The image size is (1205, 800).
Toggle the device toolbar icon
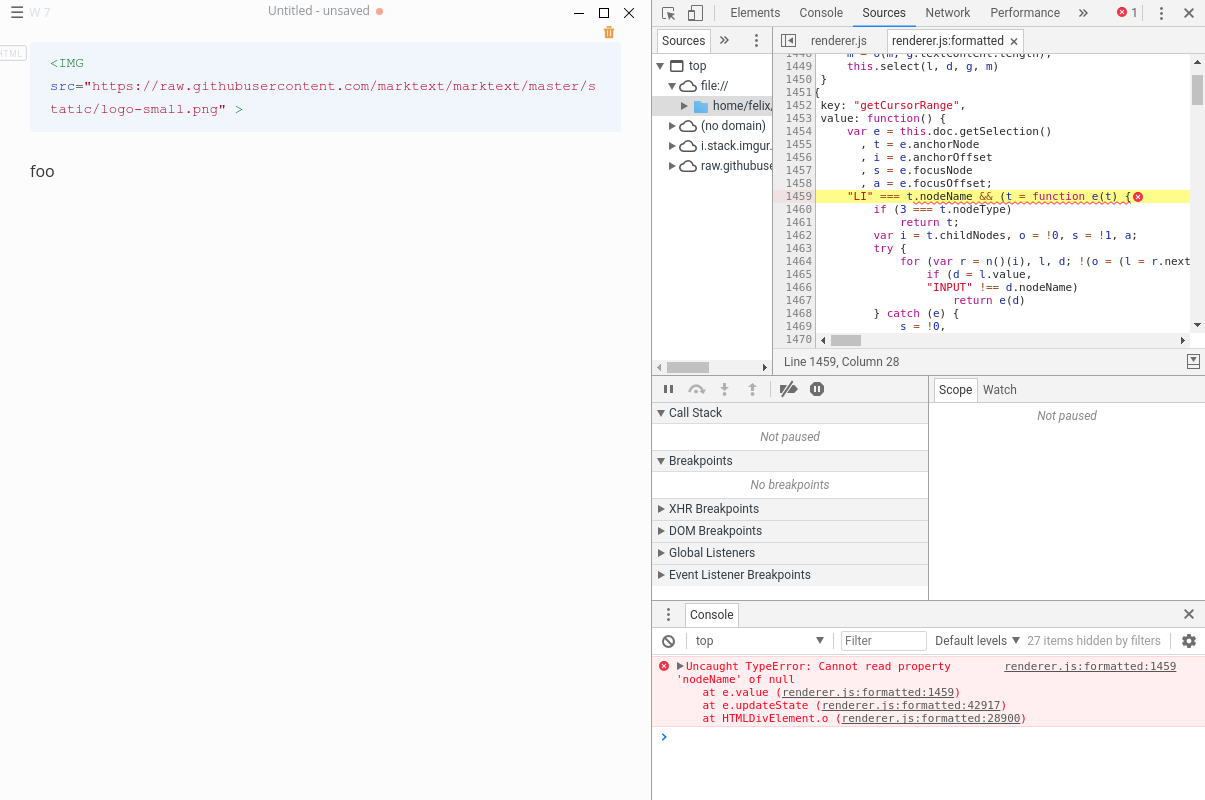point(695,13)
